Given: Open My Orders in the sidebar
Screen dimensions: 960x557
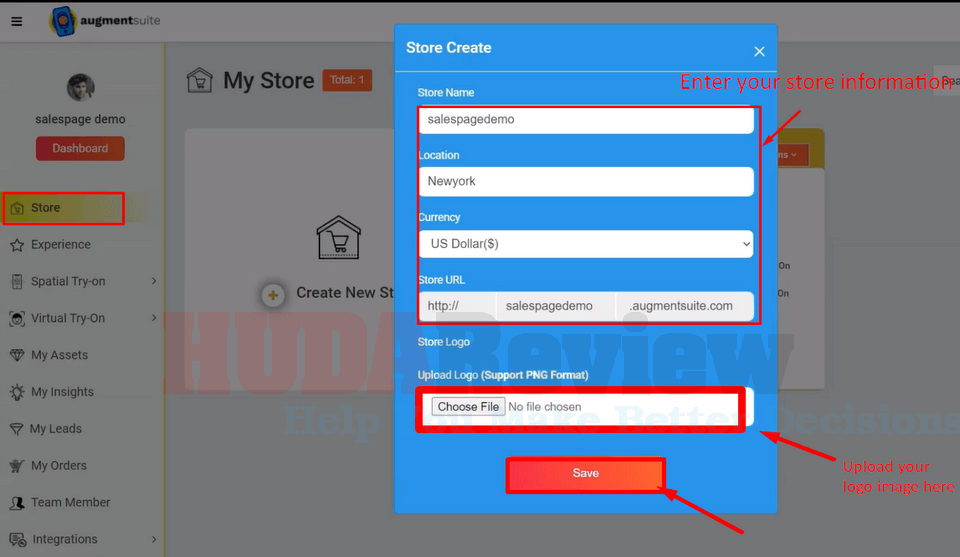Looking at the screenshot, I should (x=59, y=465).
